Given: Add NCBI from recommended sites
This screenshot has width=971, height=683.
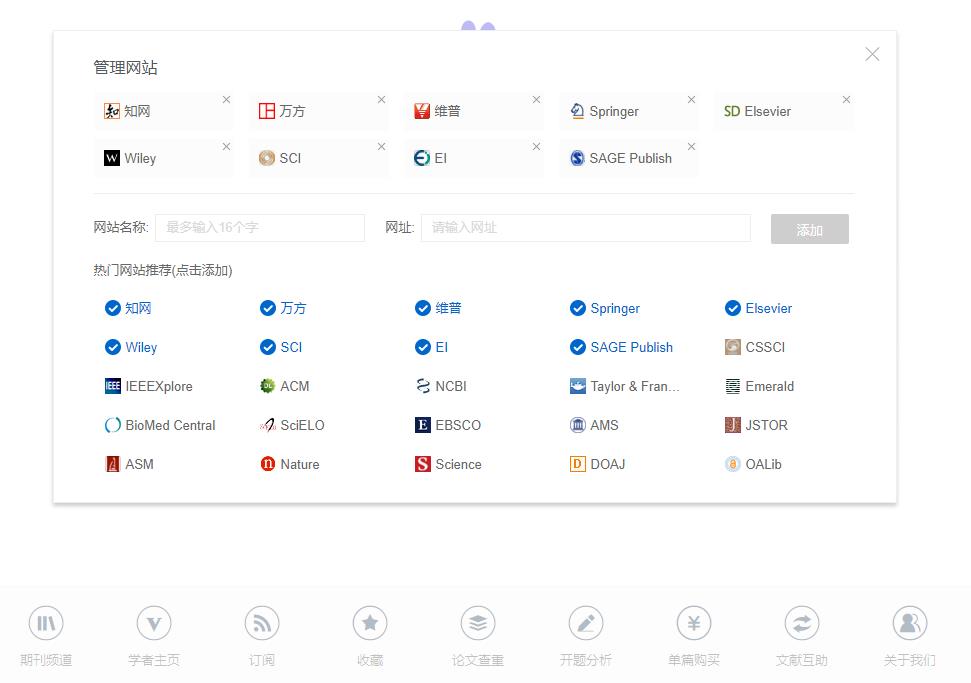Looking at the screenshot, I should pyautogui.click(x=441, y=386).
